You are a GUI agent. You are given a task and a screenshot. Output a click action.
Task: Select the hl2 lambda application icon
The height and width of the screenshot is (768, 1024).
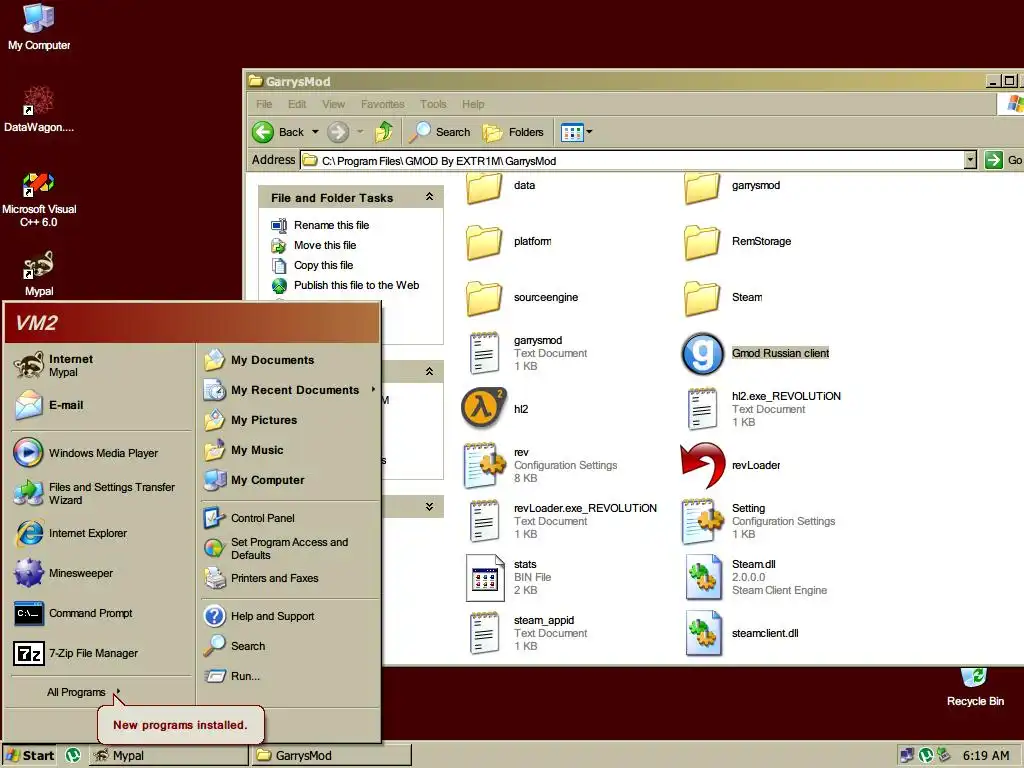(x=483, y=408)
